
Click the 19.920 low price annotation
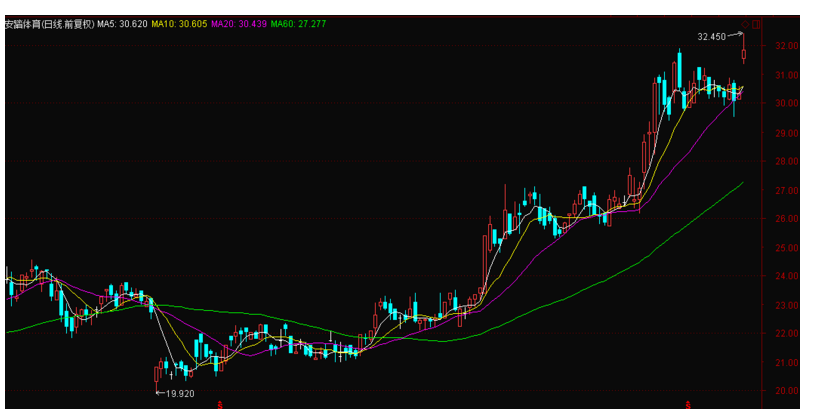(180, 394)
